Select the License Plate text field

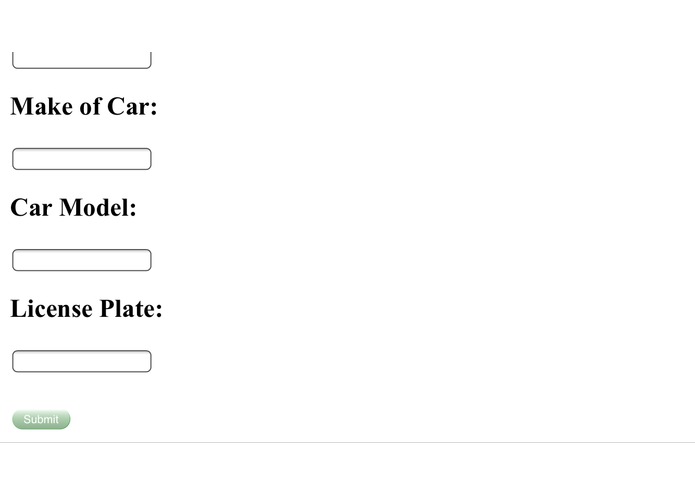tap(82, 361)
